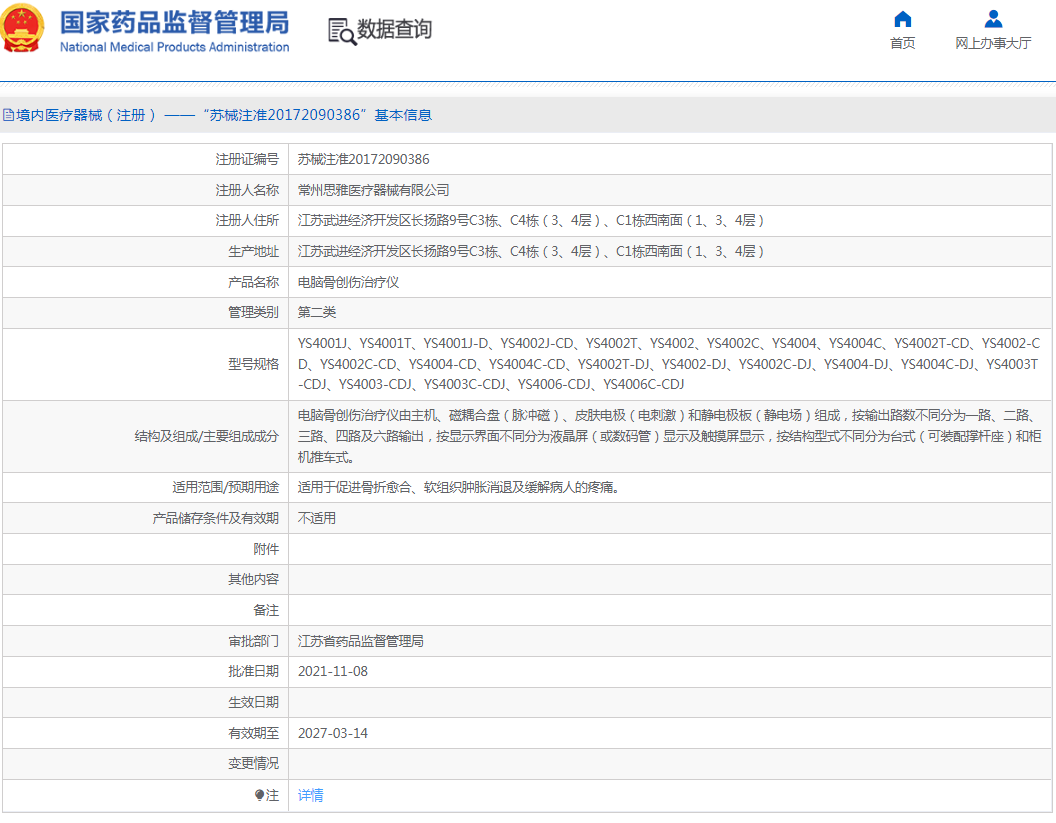Screen dimensions: 1056x823
Task: Click the bullet icon beside 注 label
Action: (259, 795)
